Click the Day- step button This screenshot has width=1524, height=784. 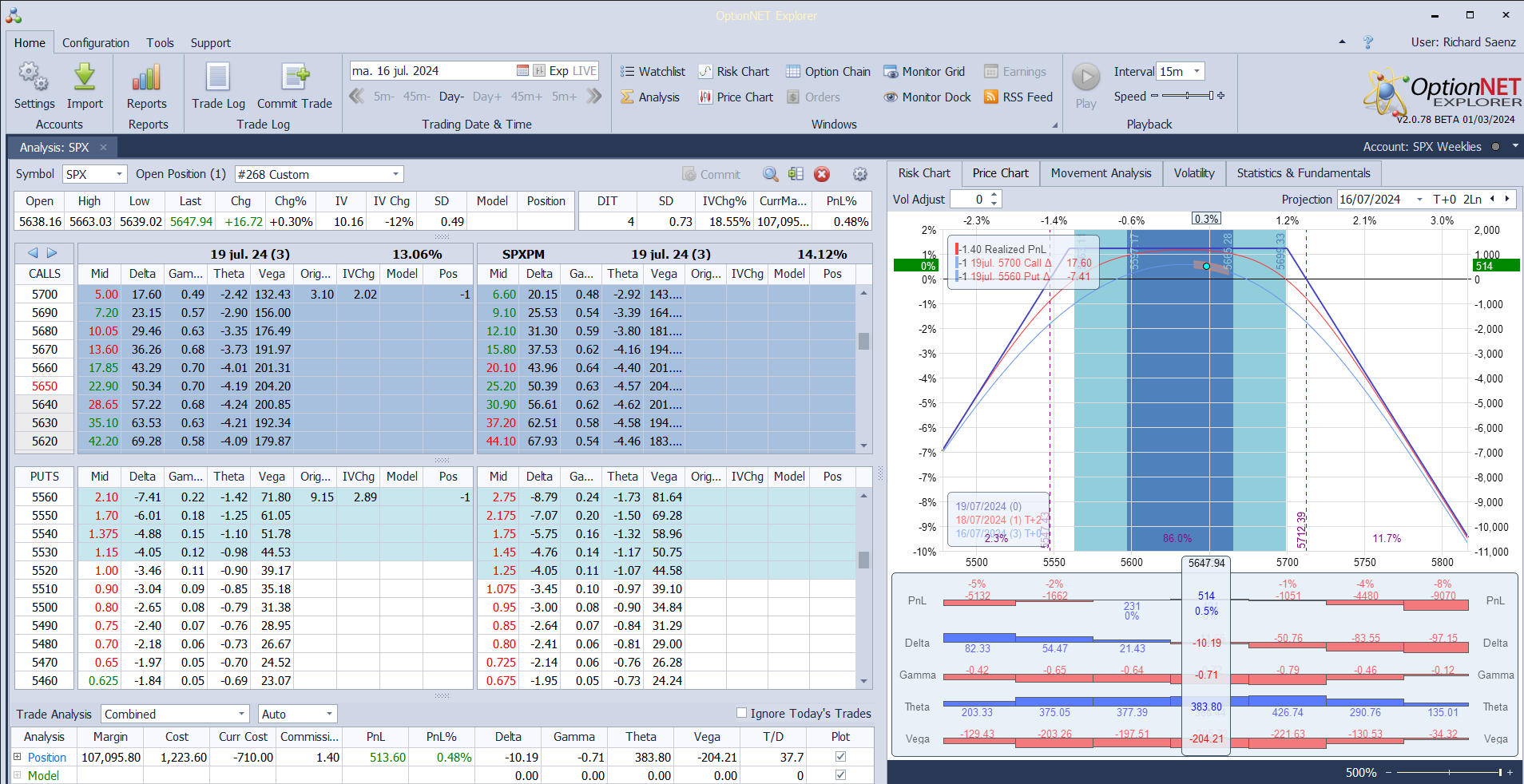[x=451, y=97]
